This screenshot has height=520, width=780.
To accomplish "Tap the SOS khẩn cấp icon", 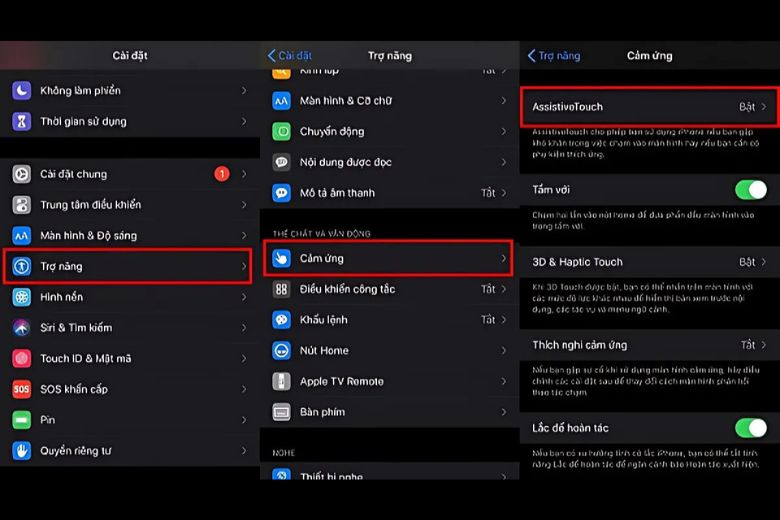I will (x=21, y=389).
